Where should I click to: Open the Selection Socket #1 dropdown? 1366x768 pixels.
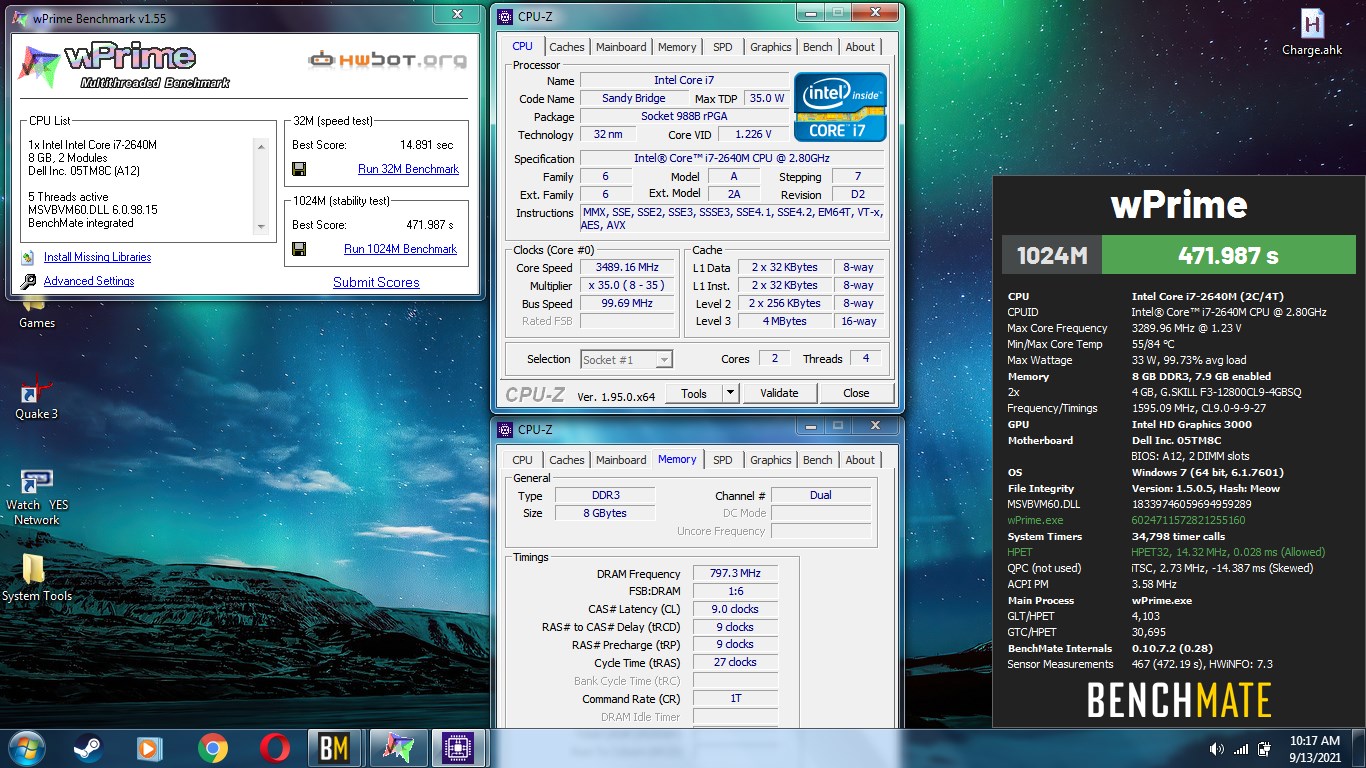click(626, 359)
